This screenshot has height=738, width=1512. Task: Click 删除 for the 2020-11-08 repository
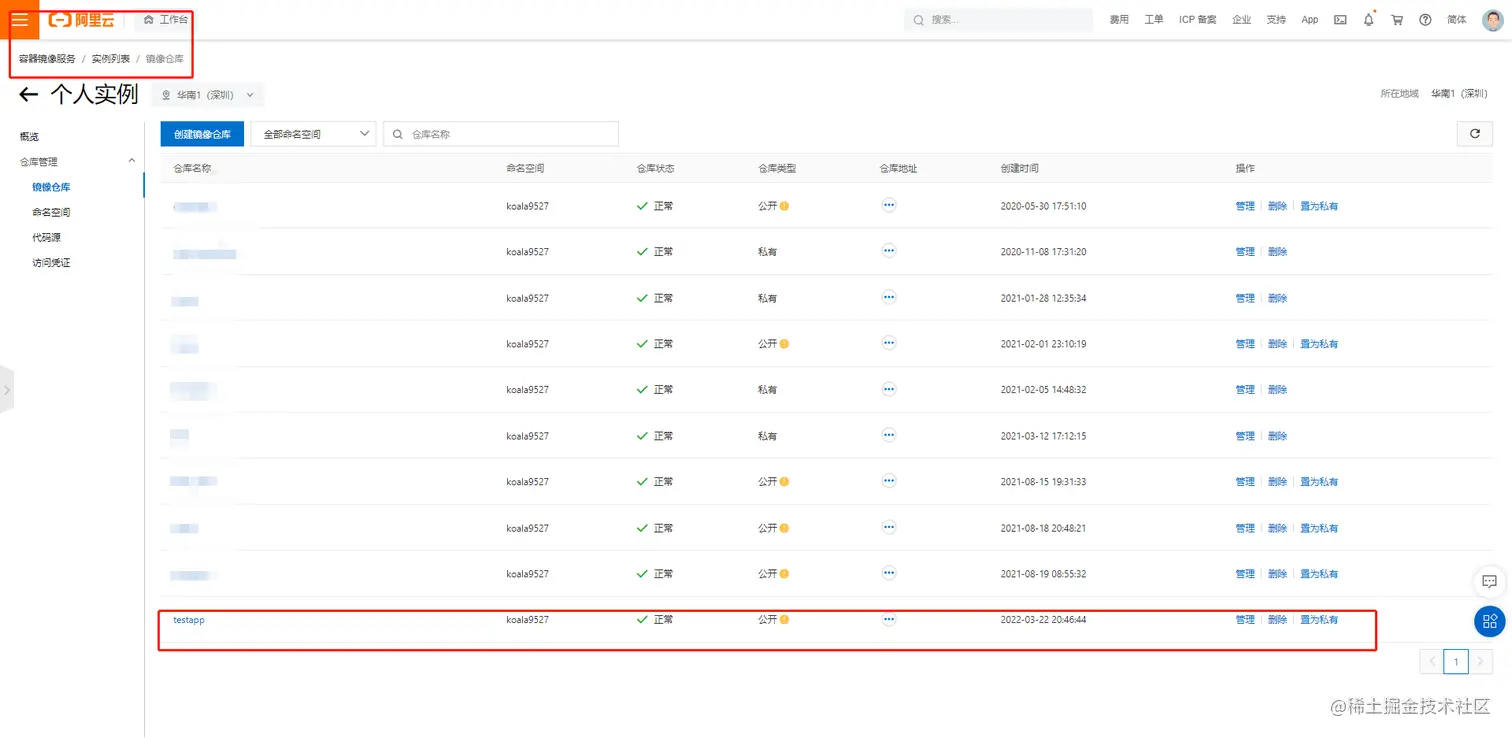click(1278, 252)
